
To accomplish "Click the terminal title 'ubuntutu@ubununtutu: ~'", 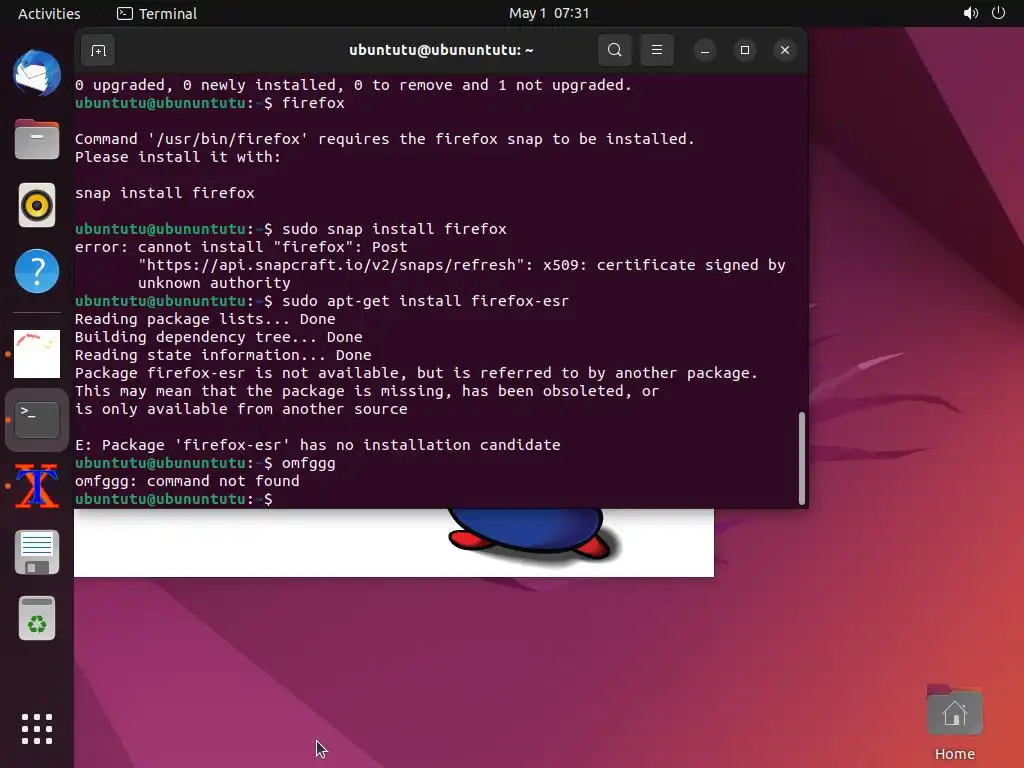I will coord(441,50).
